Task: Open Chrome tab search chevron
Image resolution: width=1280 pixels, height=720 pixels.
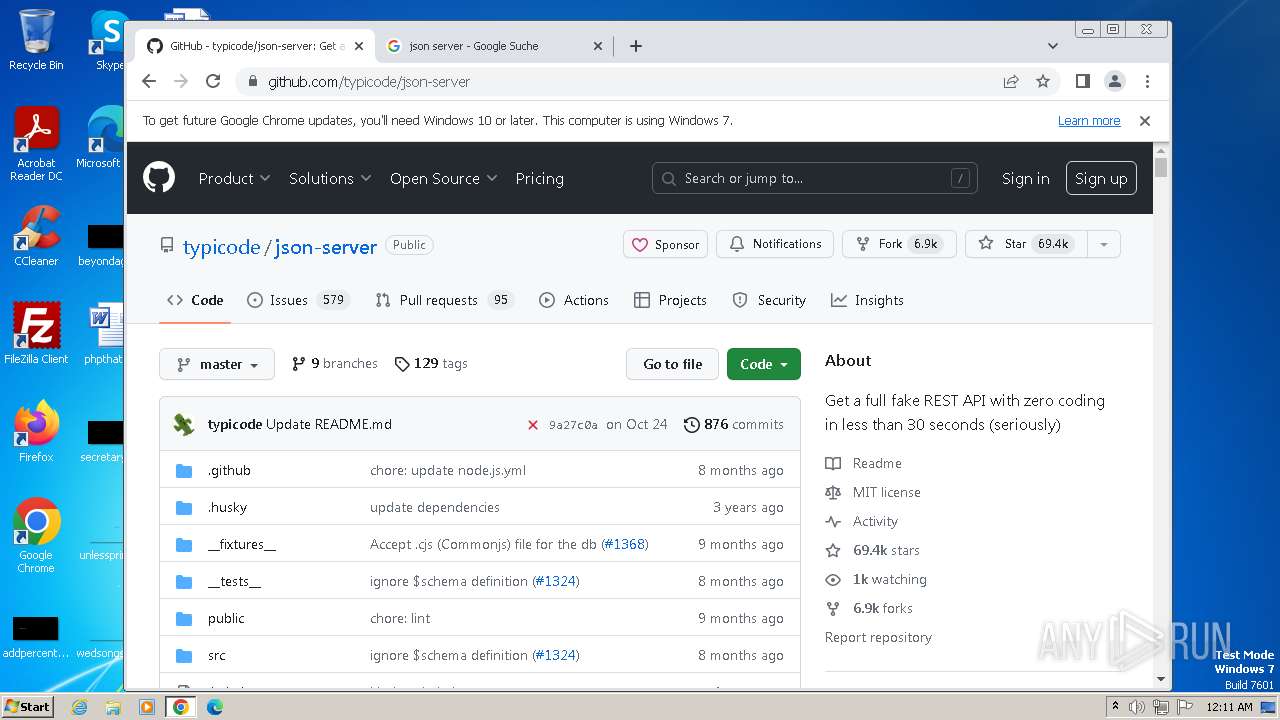Action: tap(1053, 46)
